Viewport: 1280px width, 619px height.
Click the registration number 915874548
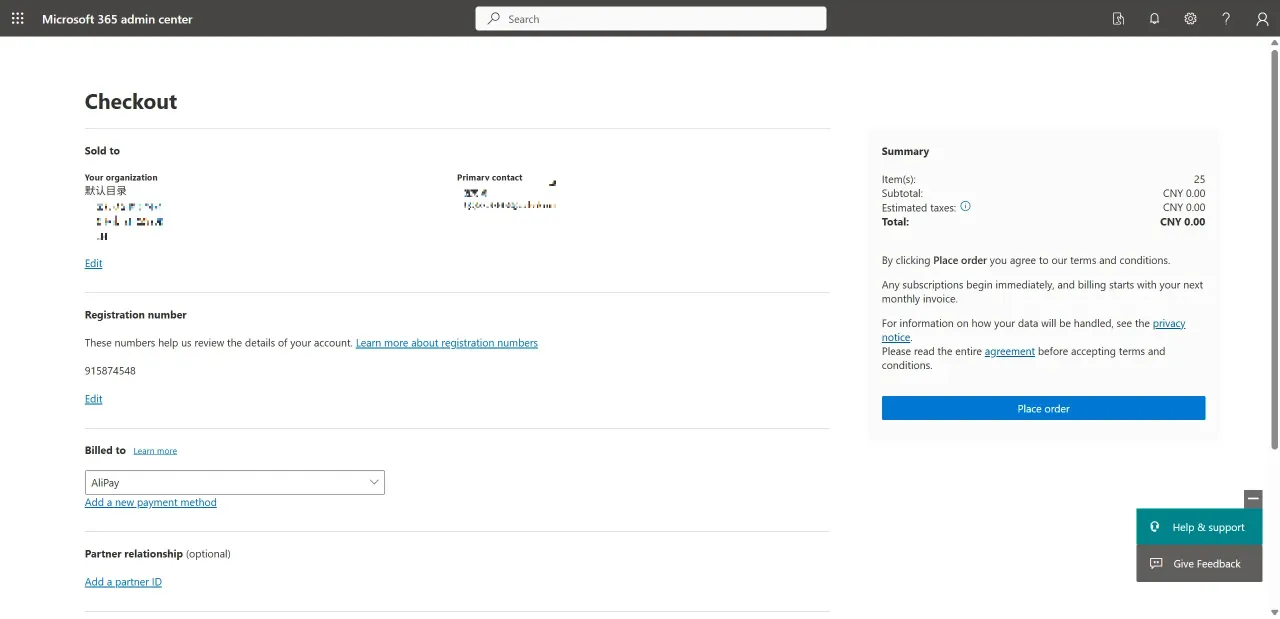click(x=110, y=371)
